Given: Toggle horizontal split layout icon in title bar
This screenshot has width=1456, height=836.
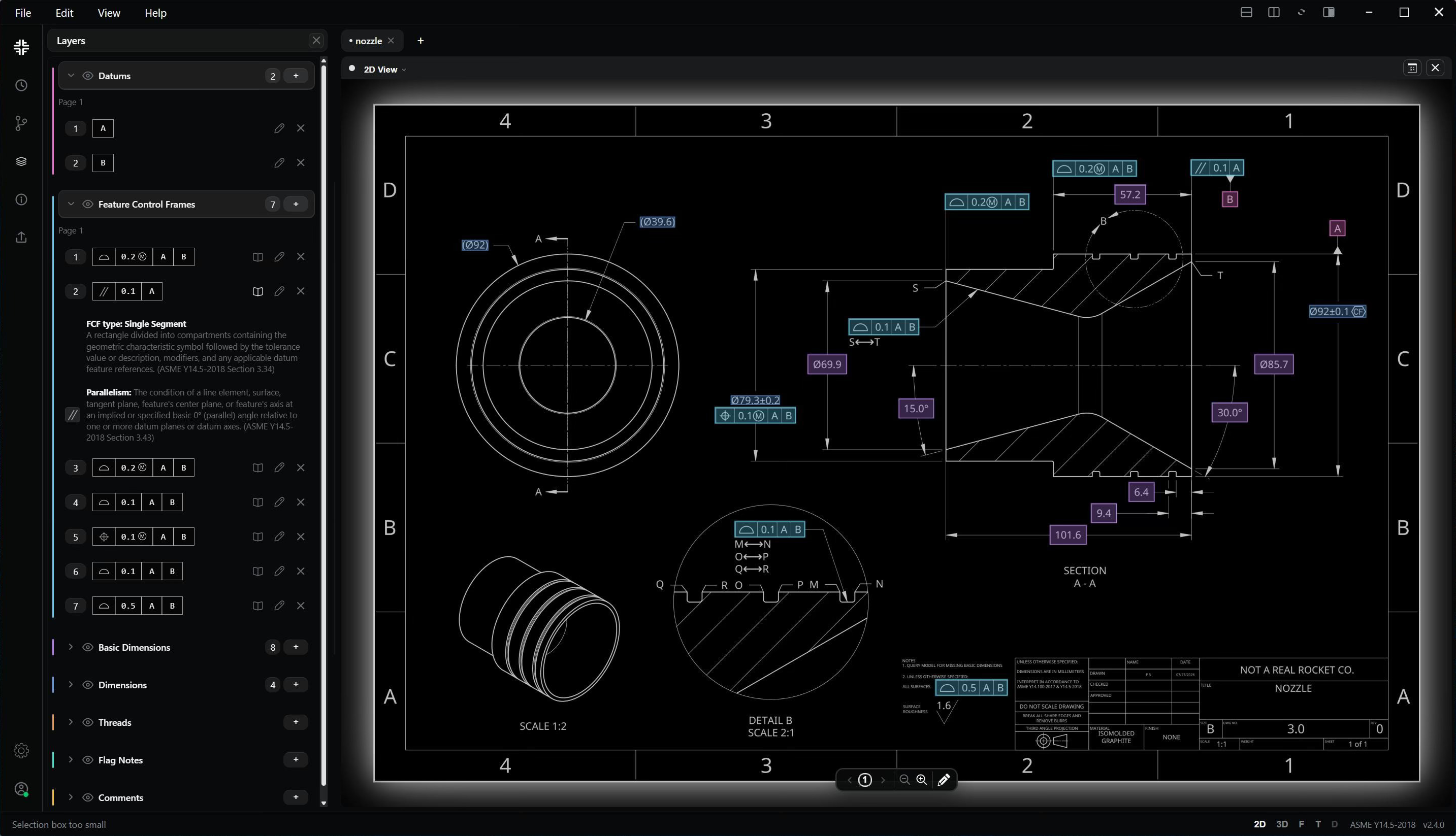Looking at the screenshot, I should 1246,12.
